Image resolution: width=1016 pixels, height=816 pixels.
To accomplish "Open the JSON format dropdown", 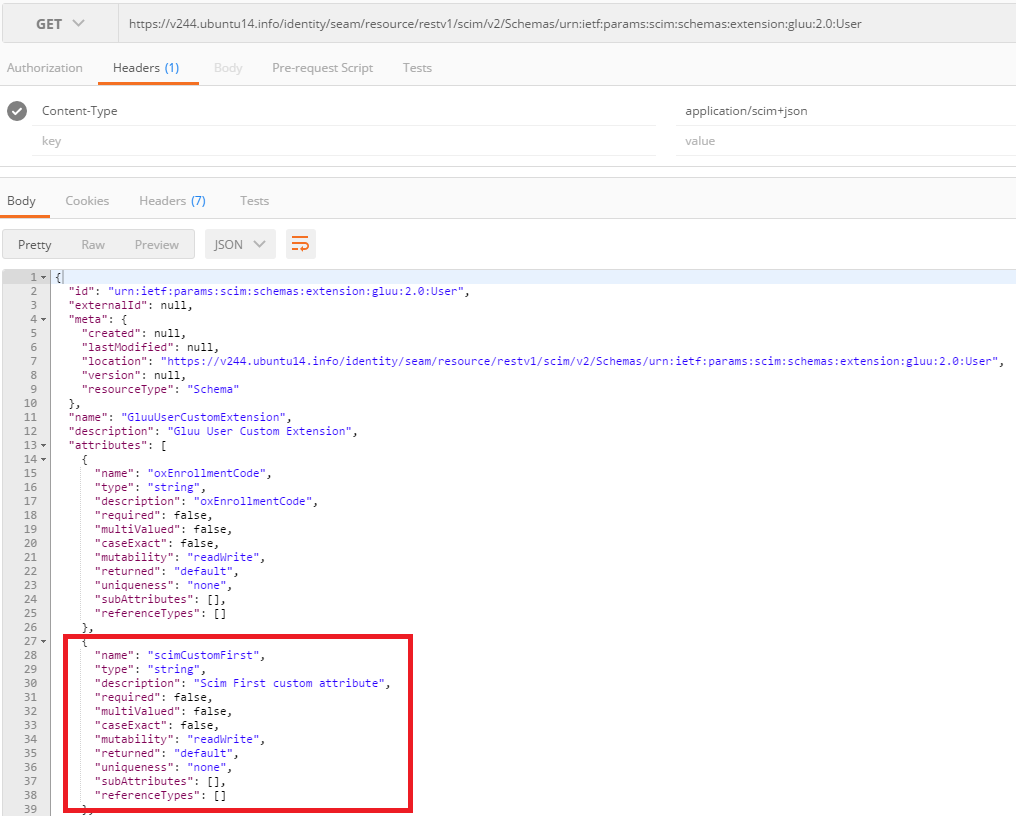I will (240, 244).
